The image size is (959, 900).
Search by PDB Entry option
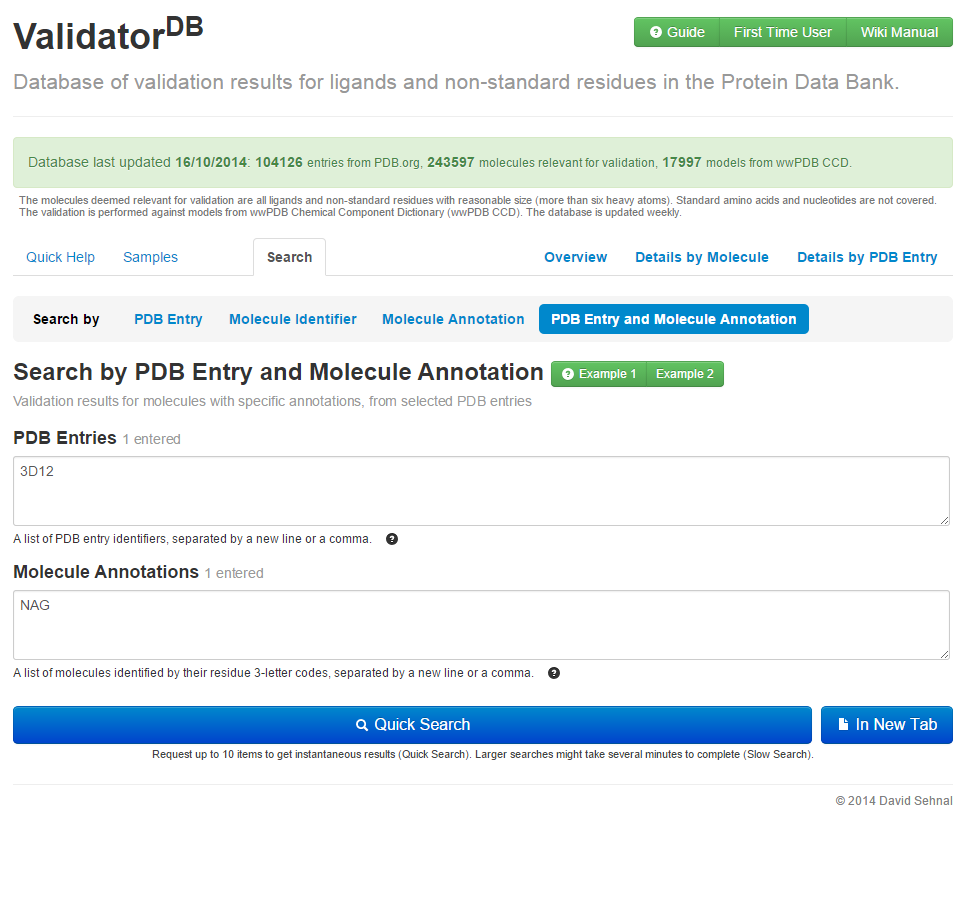point(168,319)
